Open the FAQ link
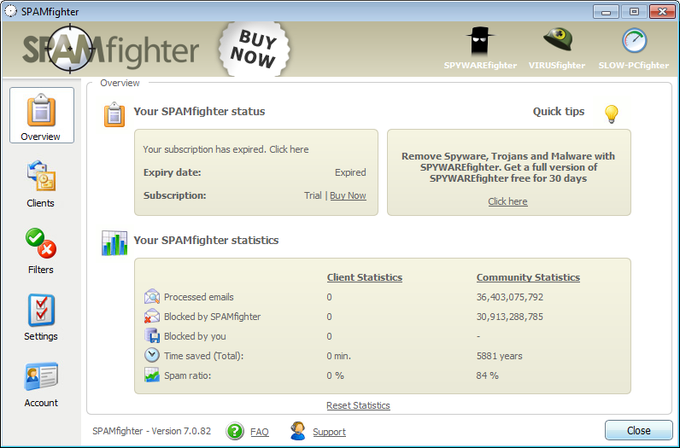This screenshot has height=448, width=680. 259,432
